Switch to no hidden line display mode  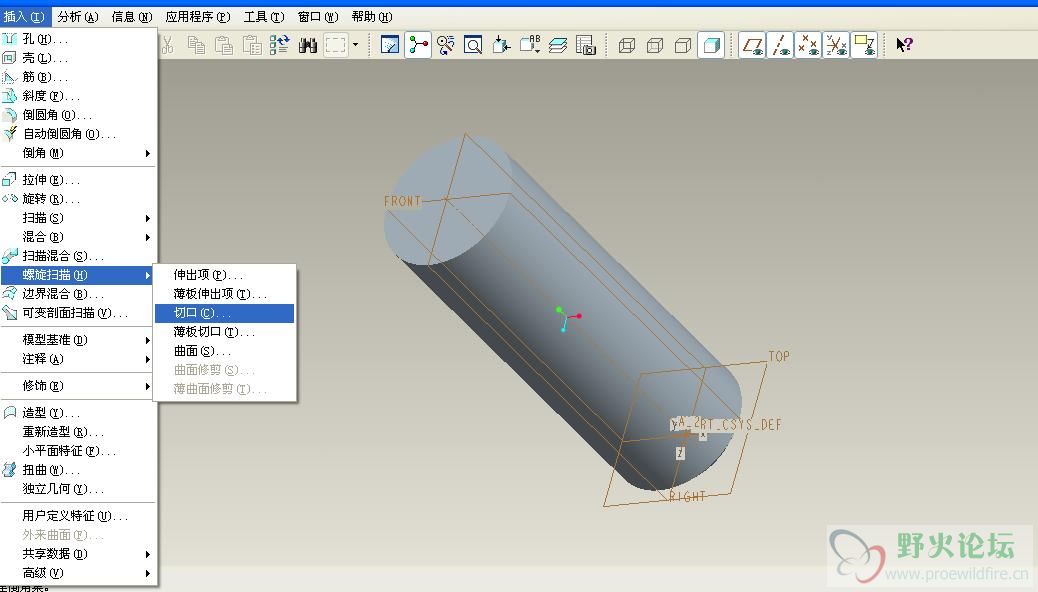tap(683, 45)
